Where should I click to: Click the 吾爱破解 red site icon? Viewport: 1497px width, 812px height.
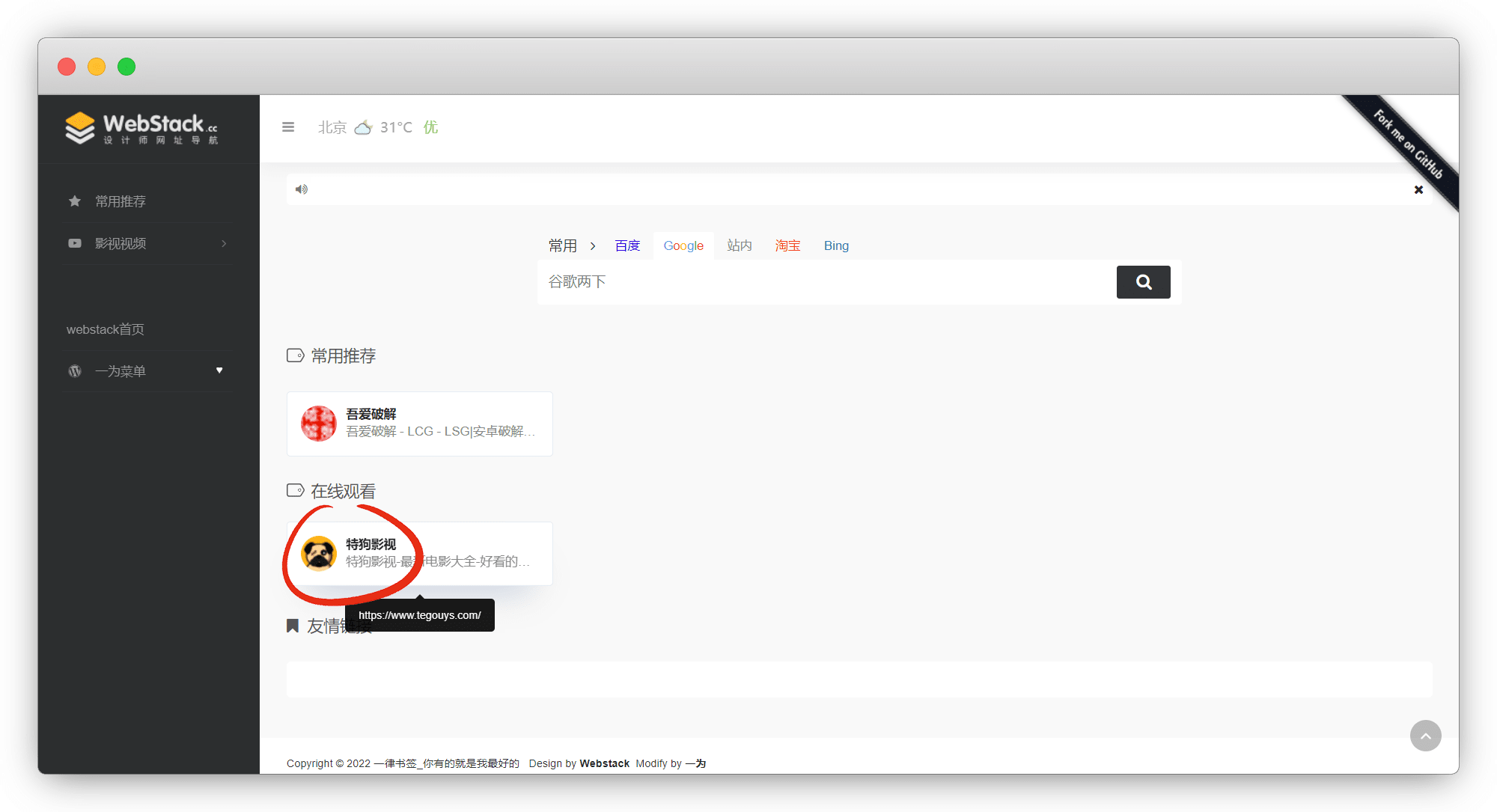point(319,424)
